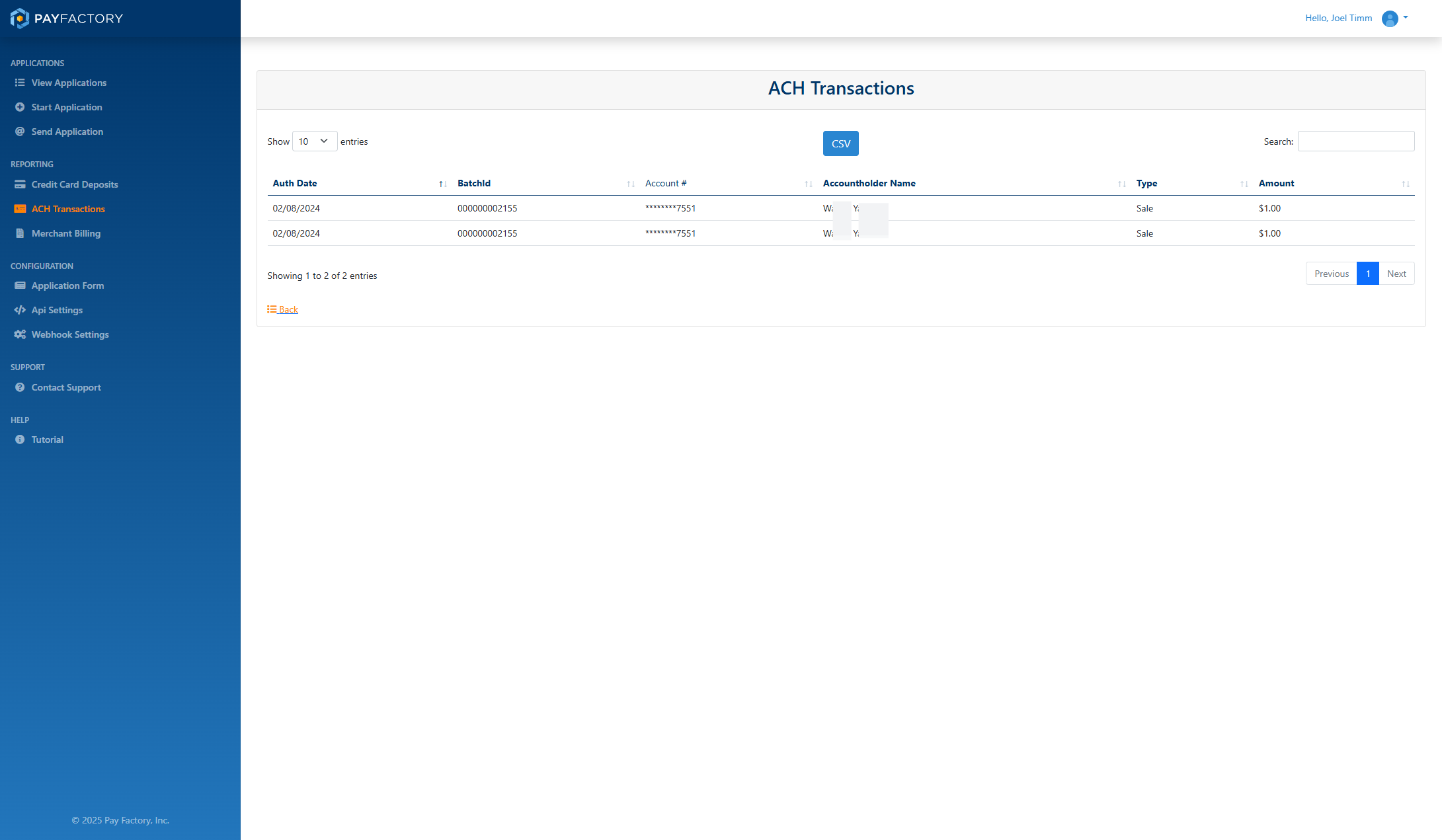
Task: Click the user avatar icon
Action: (x=1390, y=19)
